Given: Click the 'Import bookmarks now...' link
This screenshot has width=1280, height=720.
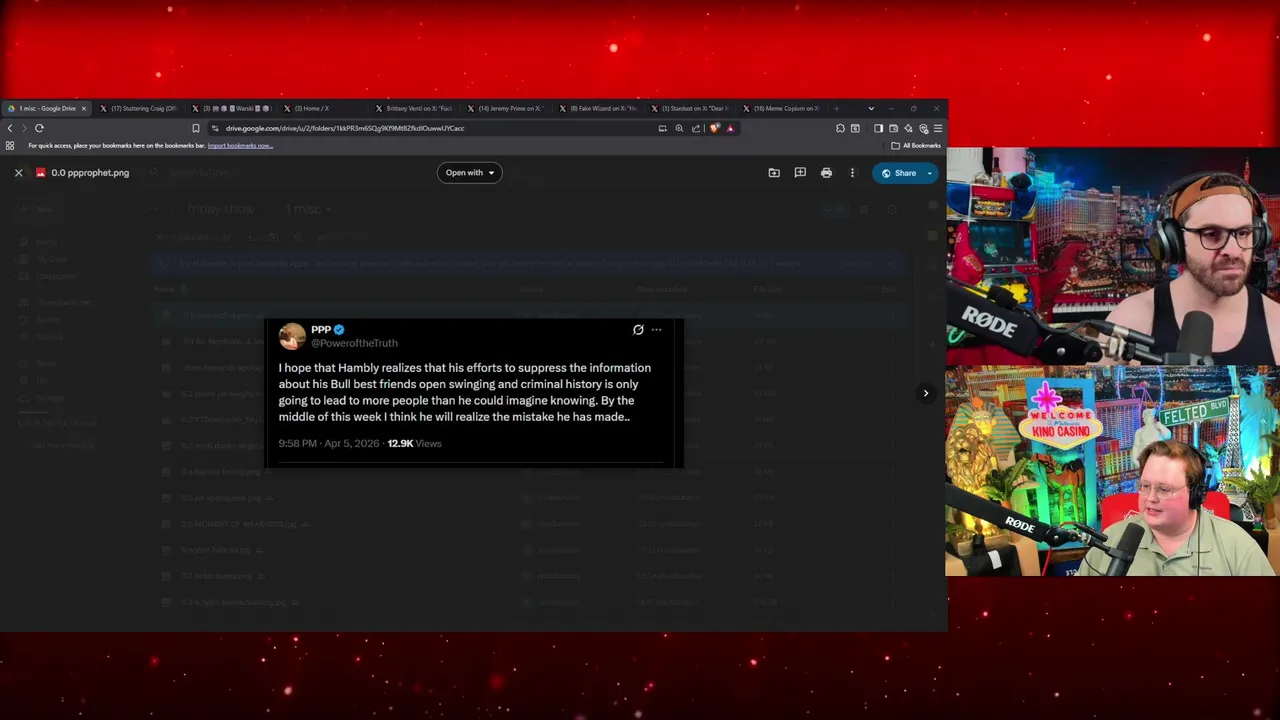Looking at the screenshot, I should [x=240, y=146].
